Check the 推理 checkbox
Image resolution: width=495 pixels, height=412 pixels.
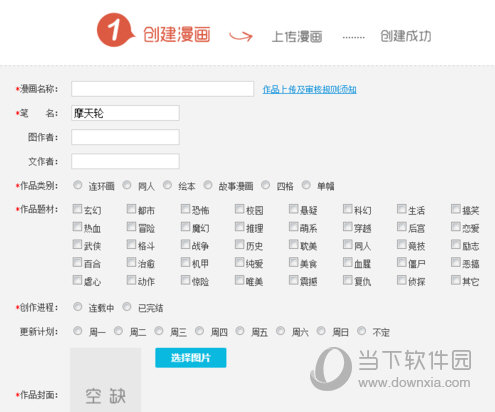[239, 227]
